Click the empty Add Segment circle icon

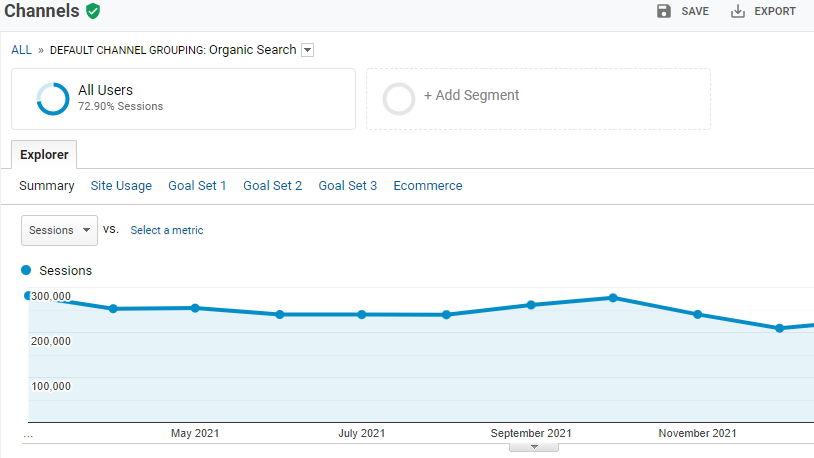pos(399,98)
